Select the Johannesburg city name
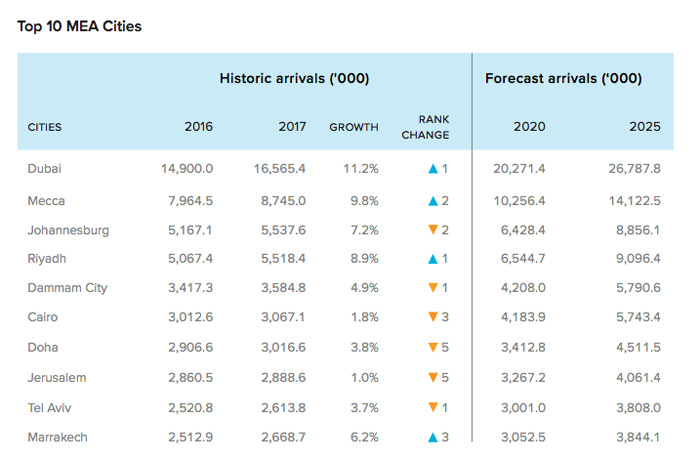Image resolution: width=700 pixels, height=460 pixels. (68, 230)
